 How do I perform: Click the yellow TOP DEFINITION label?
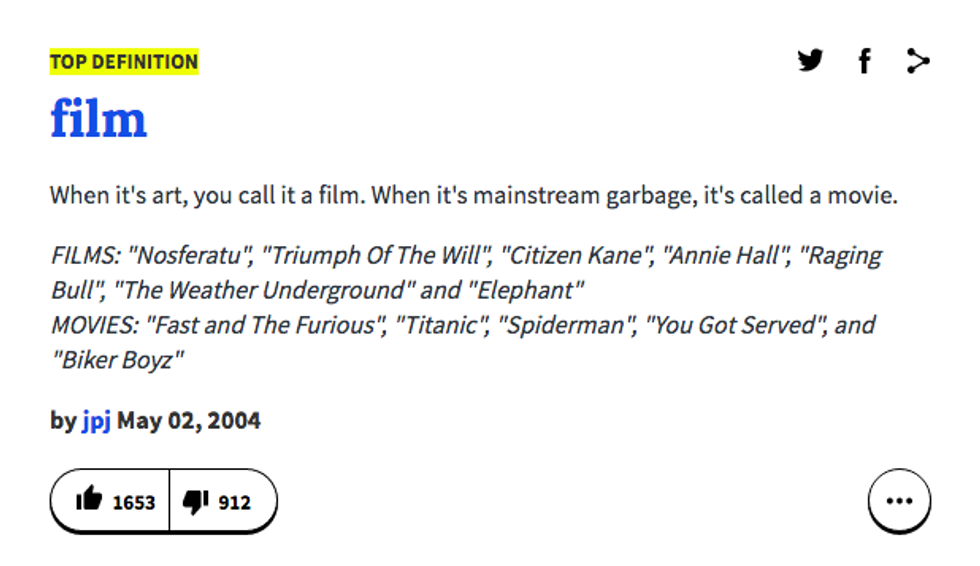click(124, 62)
